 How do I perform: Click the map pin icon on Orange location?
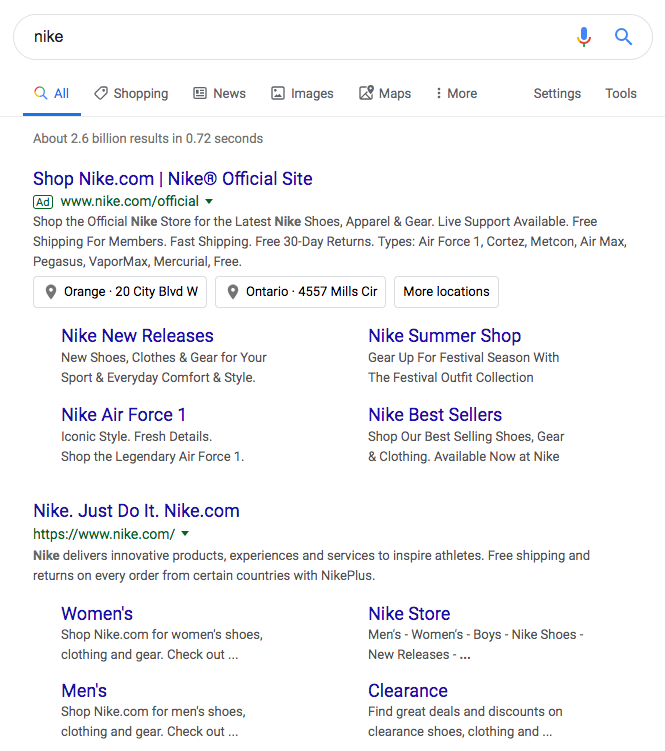point(51,292)
